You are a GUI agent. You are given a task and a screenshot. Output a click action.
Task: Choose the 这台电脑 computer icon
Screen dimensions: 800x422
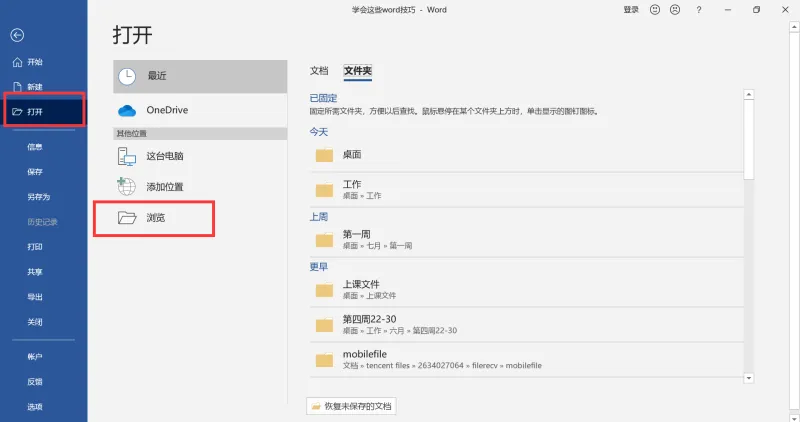tap(127, 156)
